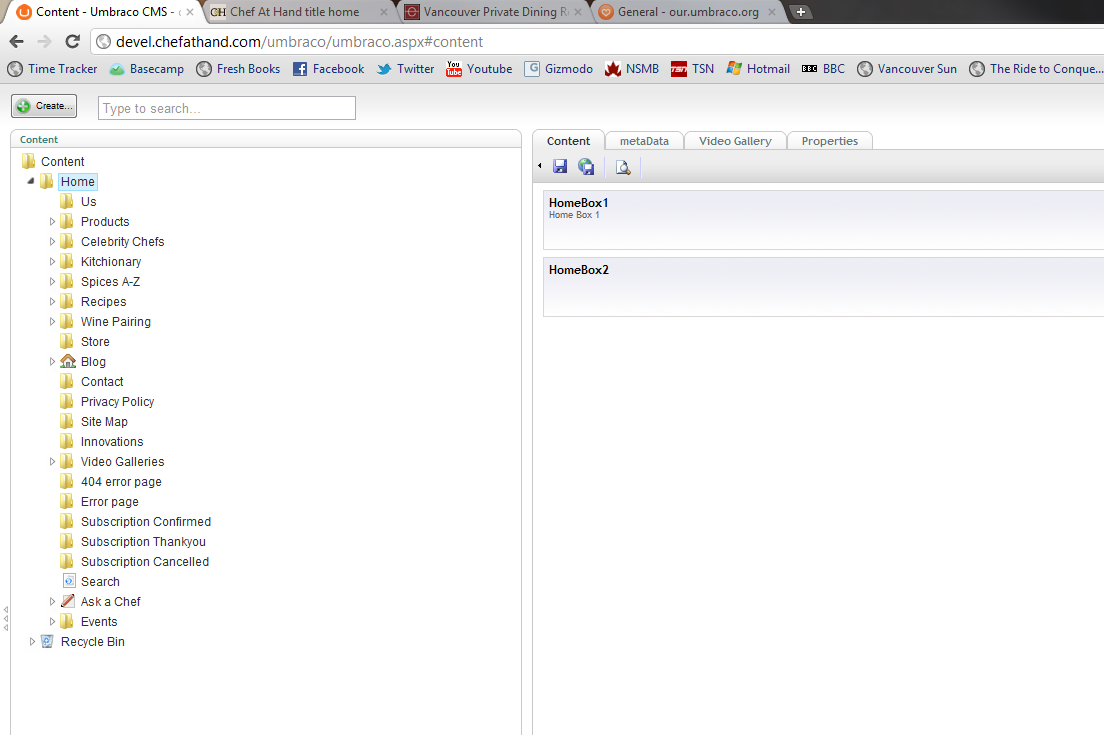Screen dimensions: 1104x735
Task: Open the Vancouver Sun bookmark
Action: (907, 69)
